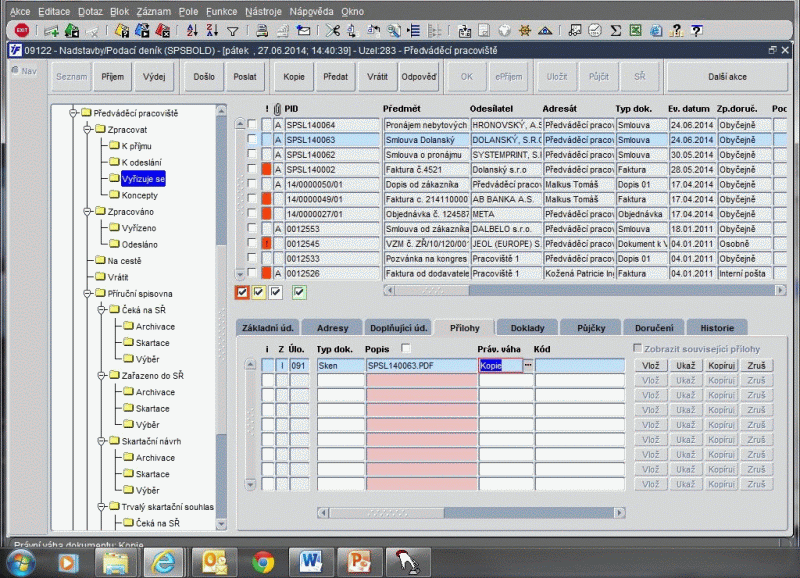Click the sort descending Z-A icon
The width and height of the screenshot is (800, 578).
tap(212, 31)
